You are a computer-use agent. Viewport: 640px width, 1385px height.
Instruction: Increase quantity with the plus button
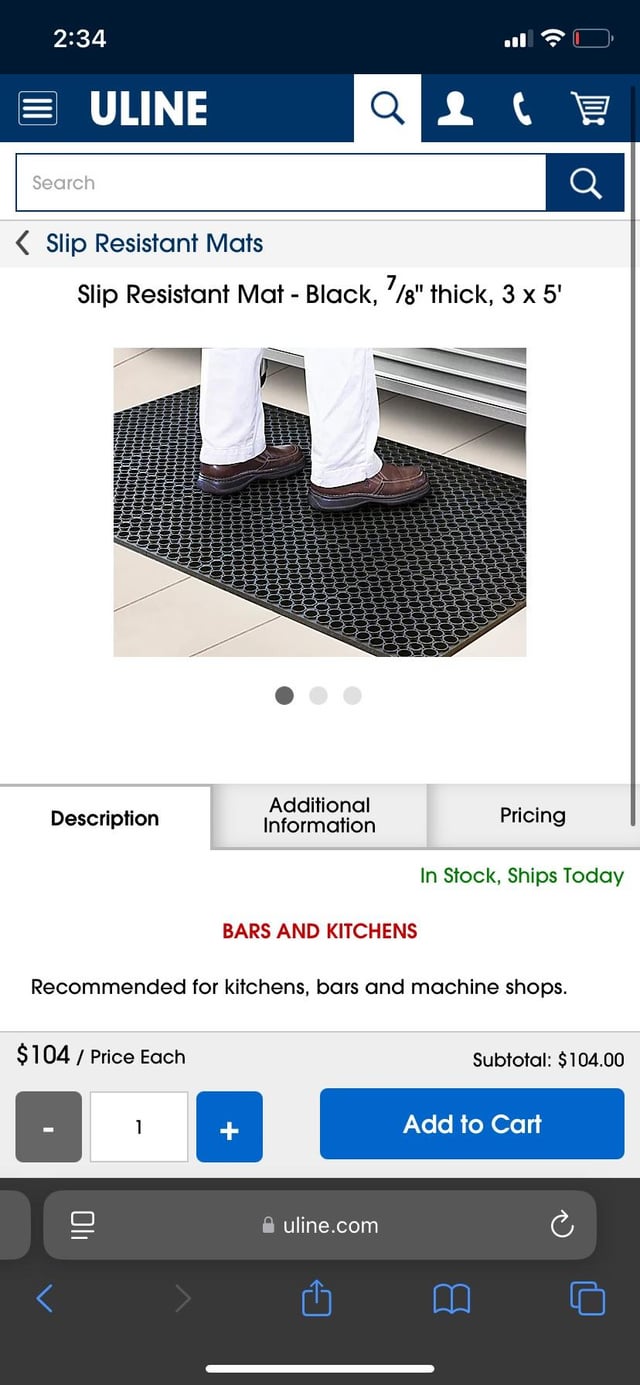click(229, 1127)
